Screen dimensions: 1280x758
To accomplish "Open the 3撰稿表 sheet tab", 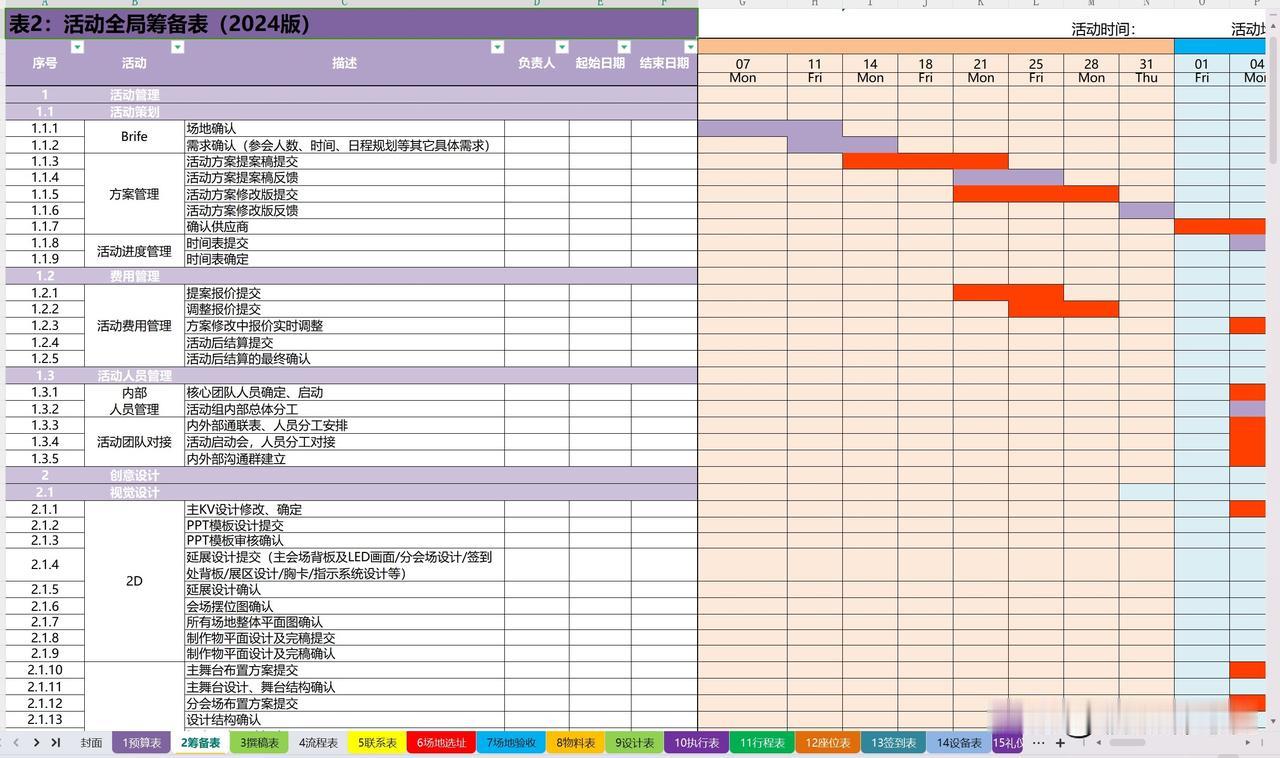I will 259,743.
